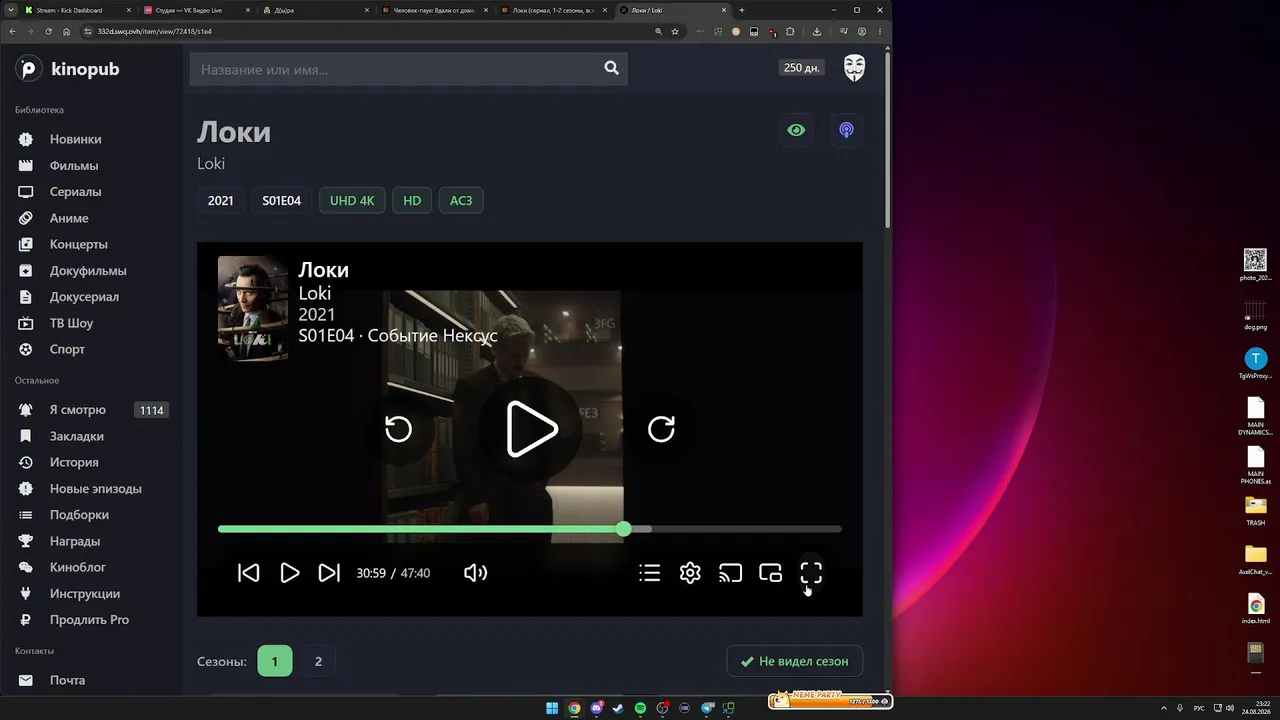Jump to the next episode

pos(329,573)
